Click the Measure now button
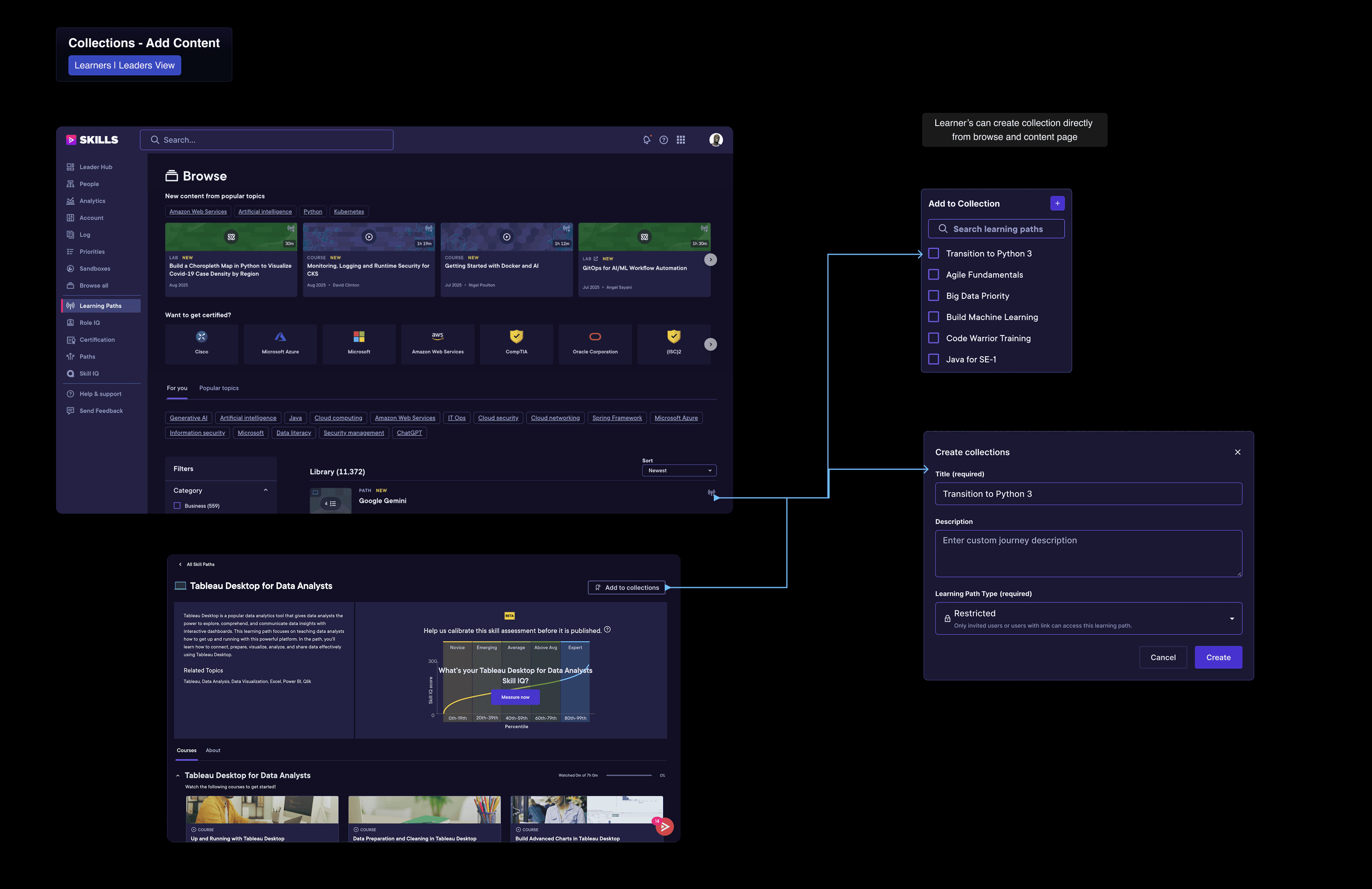The image size is (1372, 889). [x=515, y=697]
